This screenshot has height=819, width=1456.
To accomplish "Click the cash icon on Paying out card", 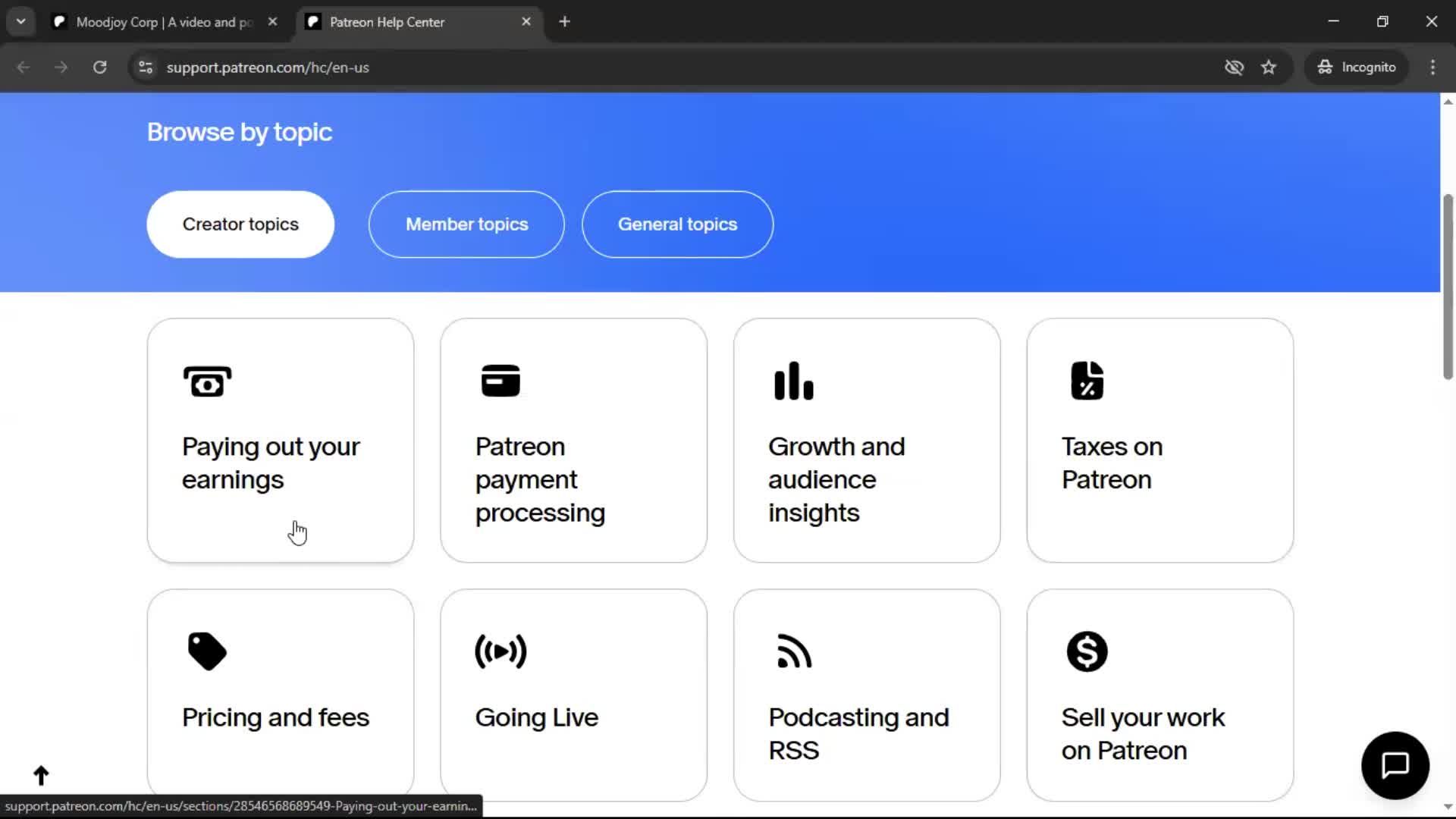I will click(x=207, y=381).
